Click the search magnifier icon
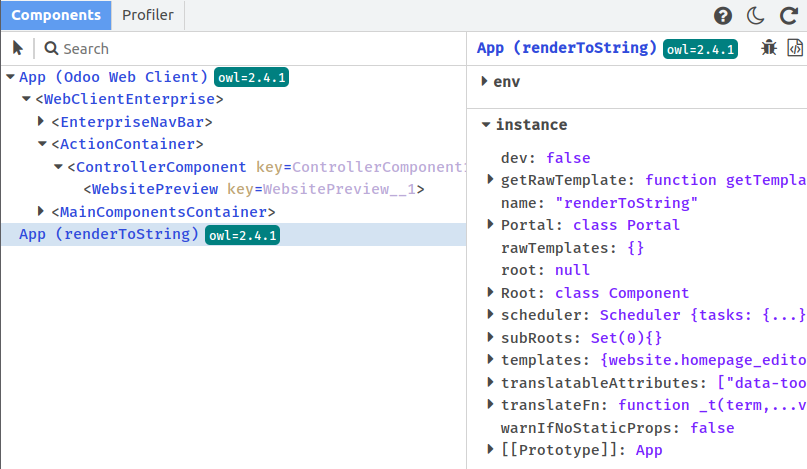Viewport: 807px width, 469px height. pyautogui.click(x=51, y=48)
